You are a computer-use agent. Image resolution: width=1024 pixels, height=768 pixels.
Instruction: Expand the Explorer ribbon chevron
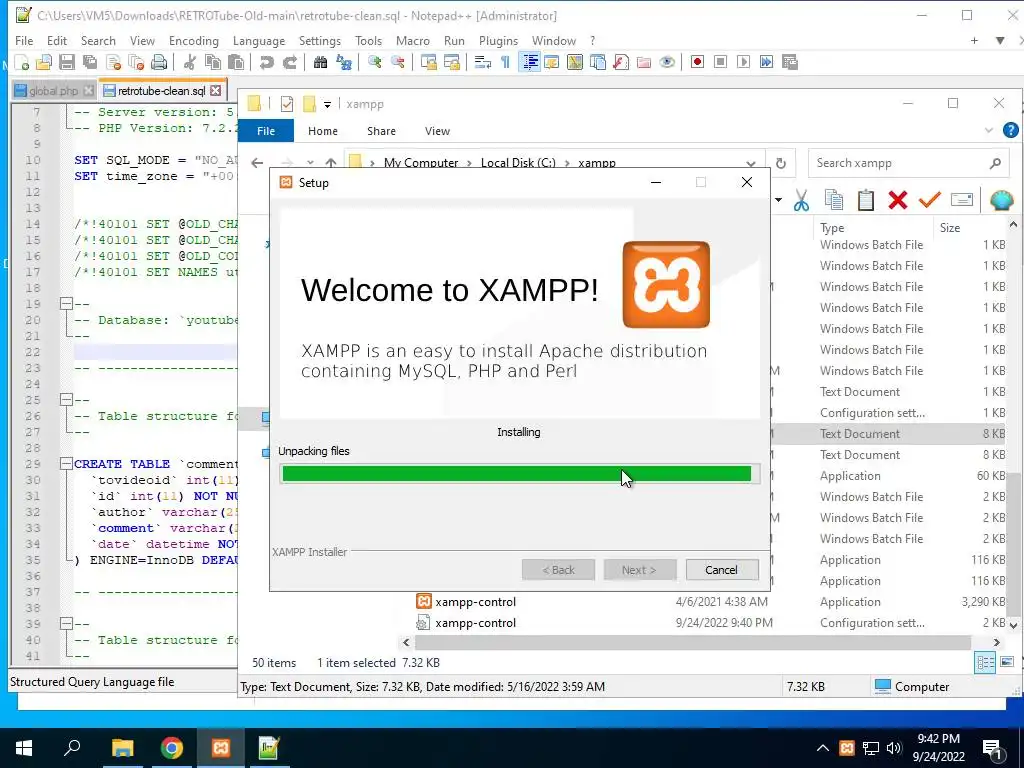(x=988, y=131)
